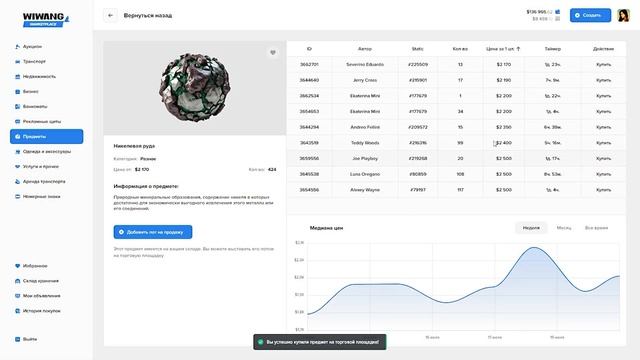Open Одежда и аксессуары section
This screenshot has width=640, height=360.
46,151
